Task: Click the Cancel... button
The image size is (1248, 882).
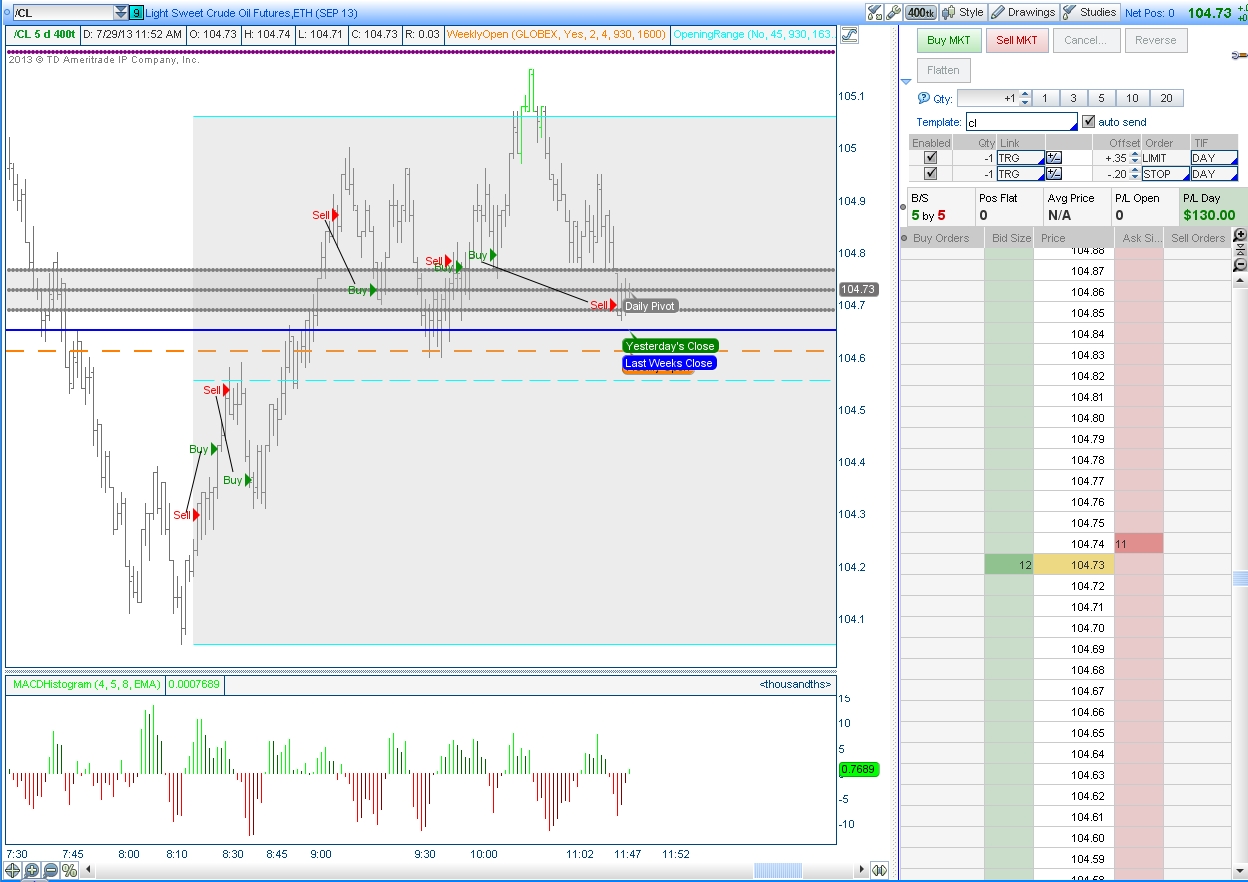Action: coord(1085,40)
